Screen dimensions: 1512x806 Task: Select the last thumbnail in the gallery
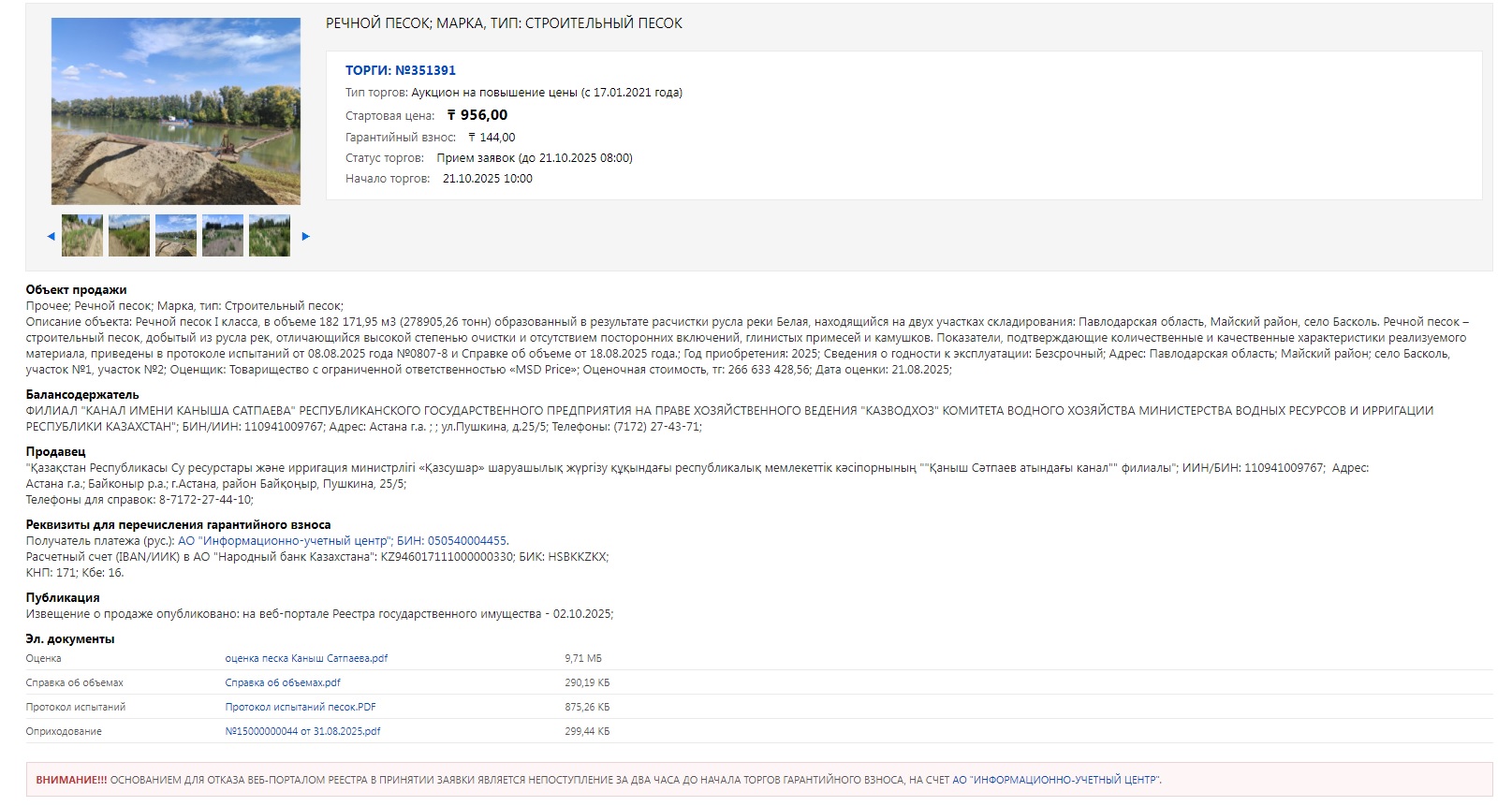(x=270, y=236)
